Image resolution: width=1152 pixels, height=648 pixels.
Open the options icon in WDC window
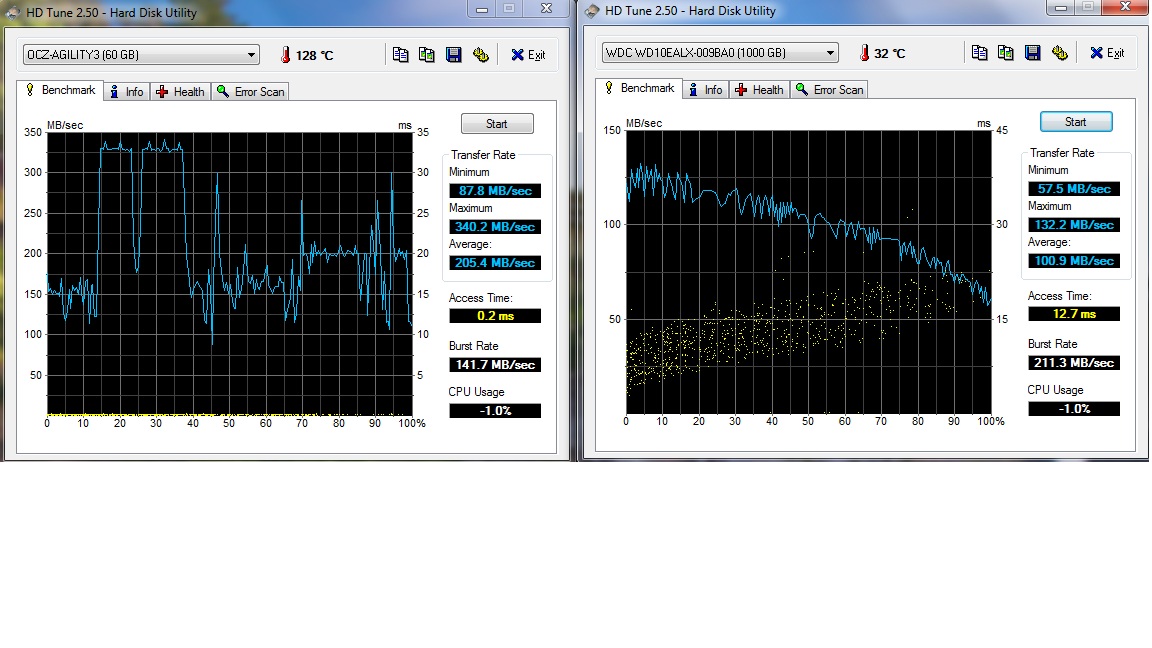[x=1060, y=53]
